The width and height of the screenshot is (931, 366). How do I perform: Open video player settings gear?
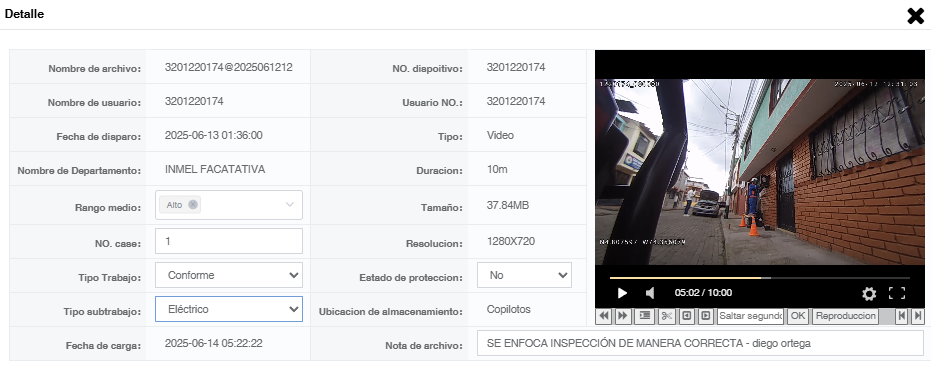tap(869, 294)
